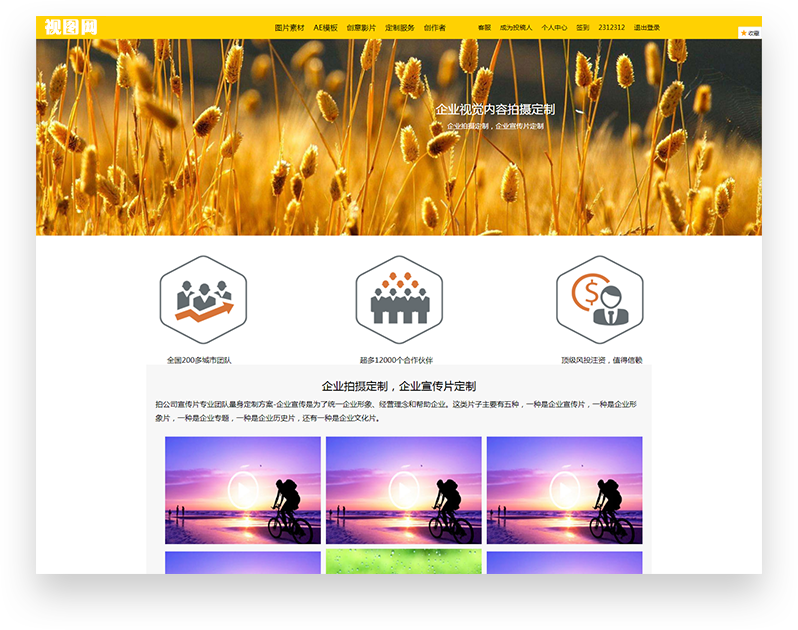Open the green bubbles video thumbnail

[x=404, y=562]
